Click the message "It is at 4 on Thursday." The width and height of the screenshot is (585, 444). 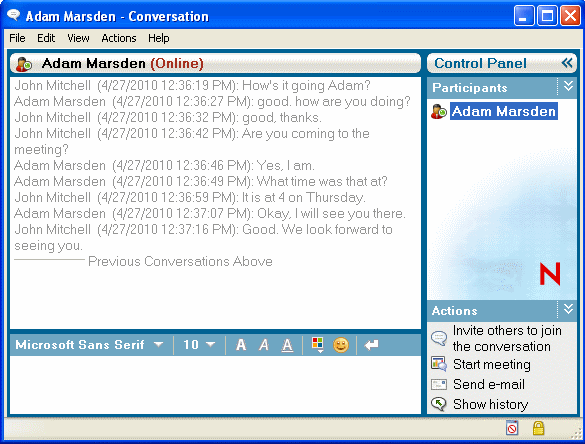coord(304,197)
